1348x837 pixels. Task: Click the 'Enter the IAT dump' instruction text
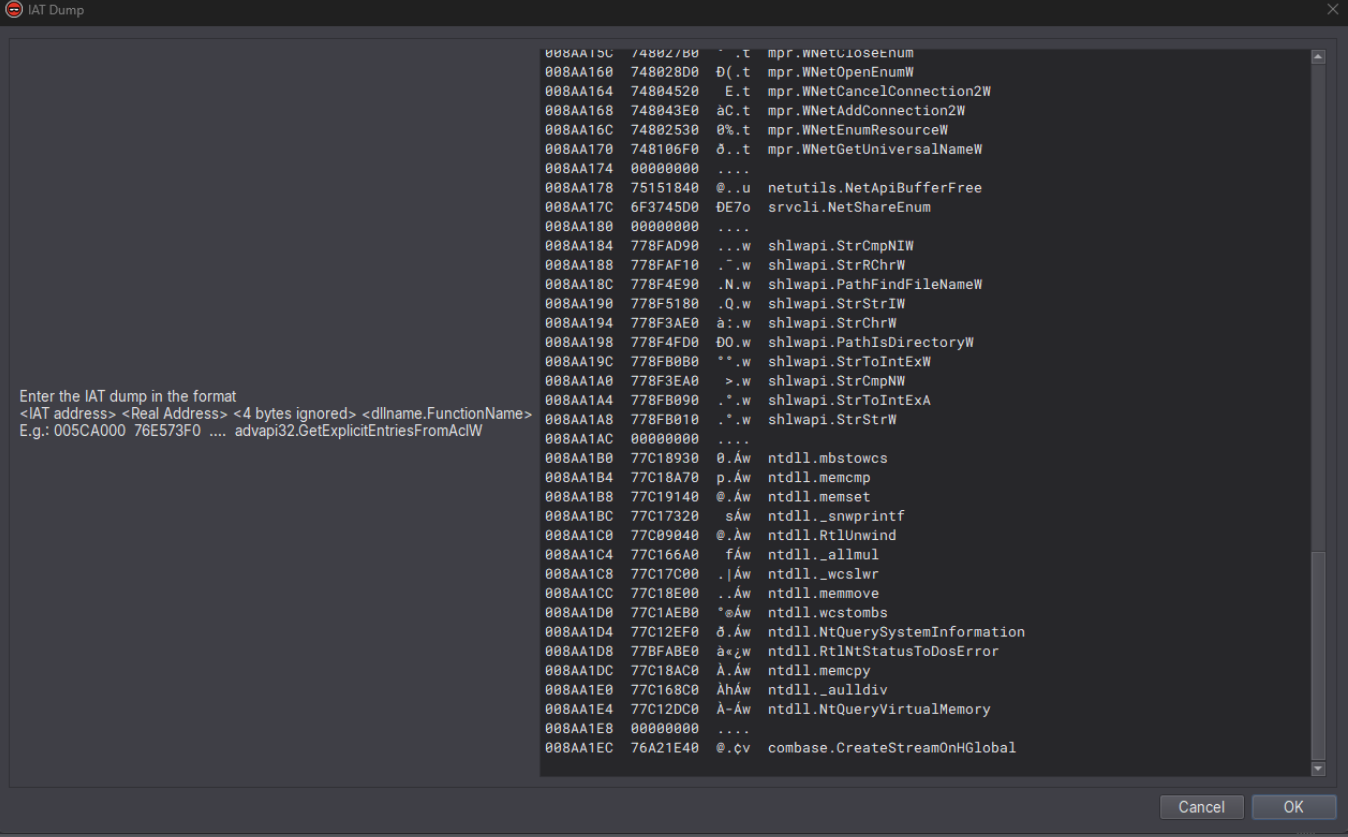click(x=127, y=397)
